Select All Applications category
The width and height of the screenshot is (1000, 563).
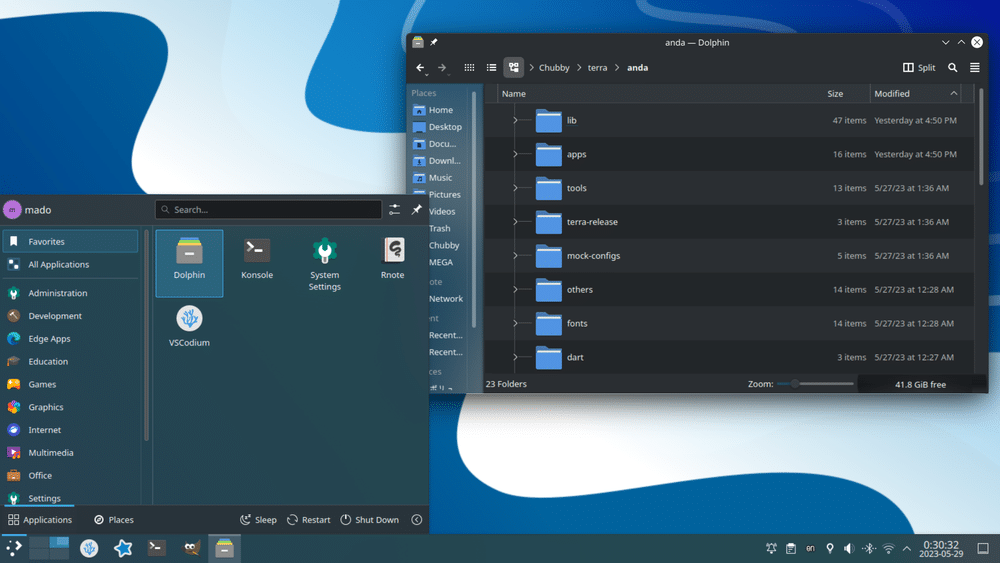click(70, 264)
